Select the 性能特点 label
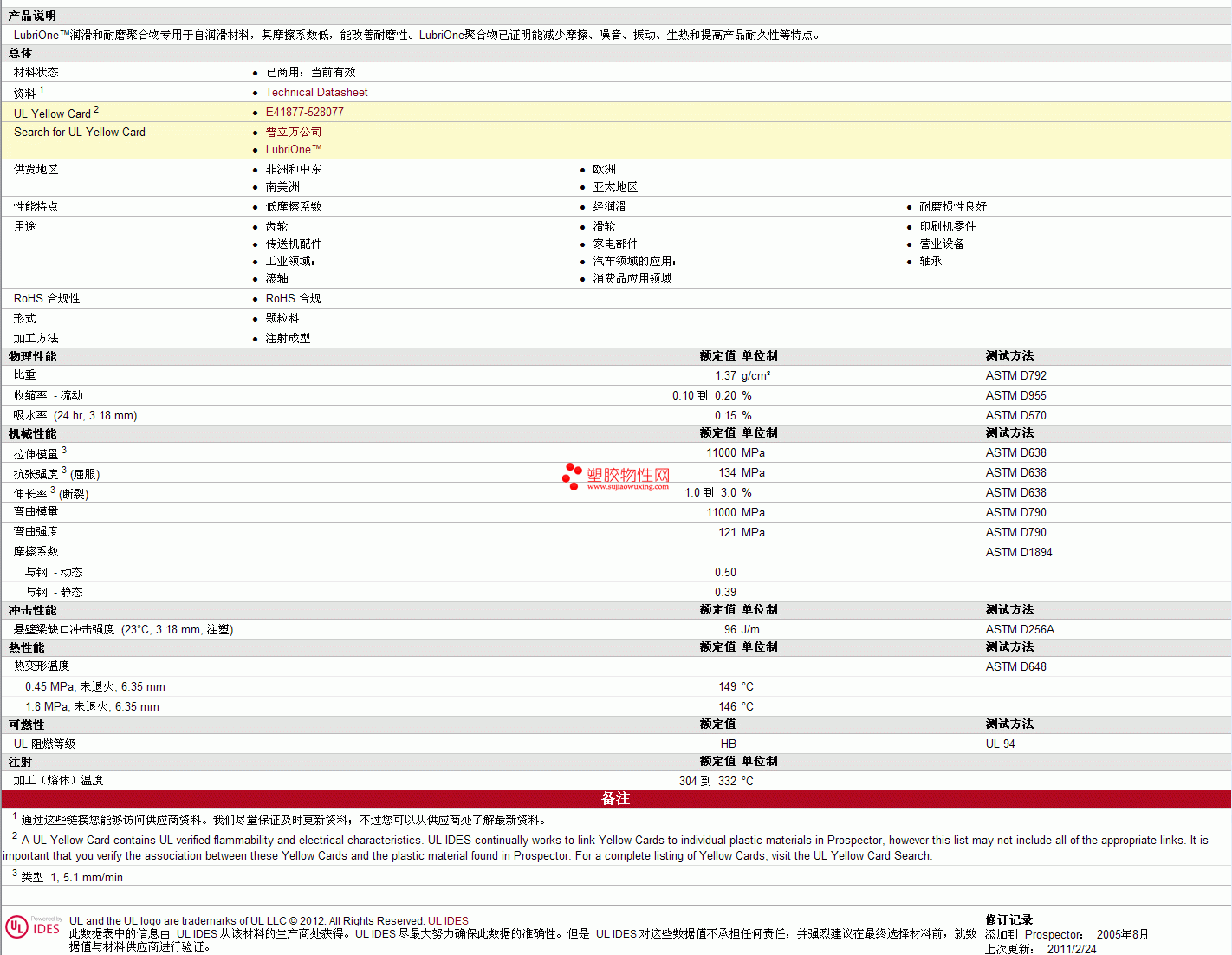Image resolution: width=1232 pixels, height=955 pixels. (36, 206)
